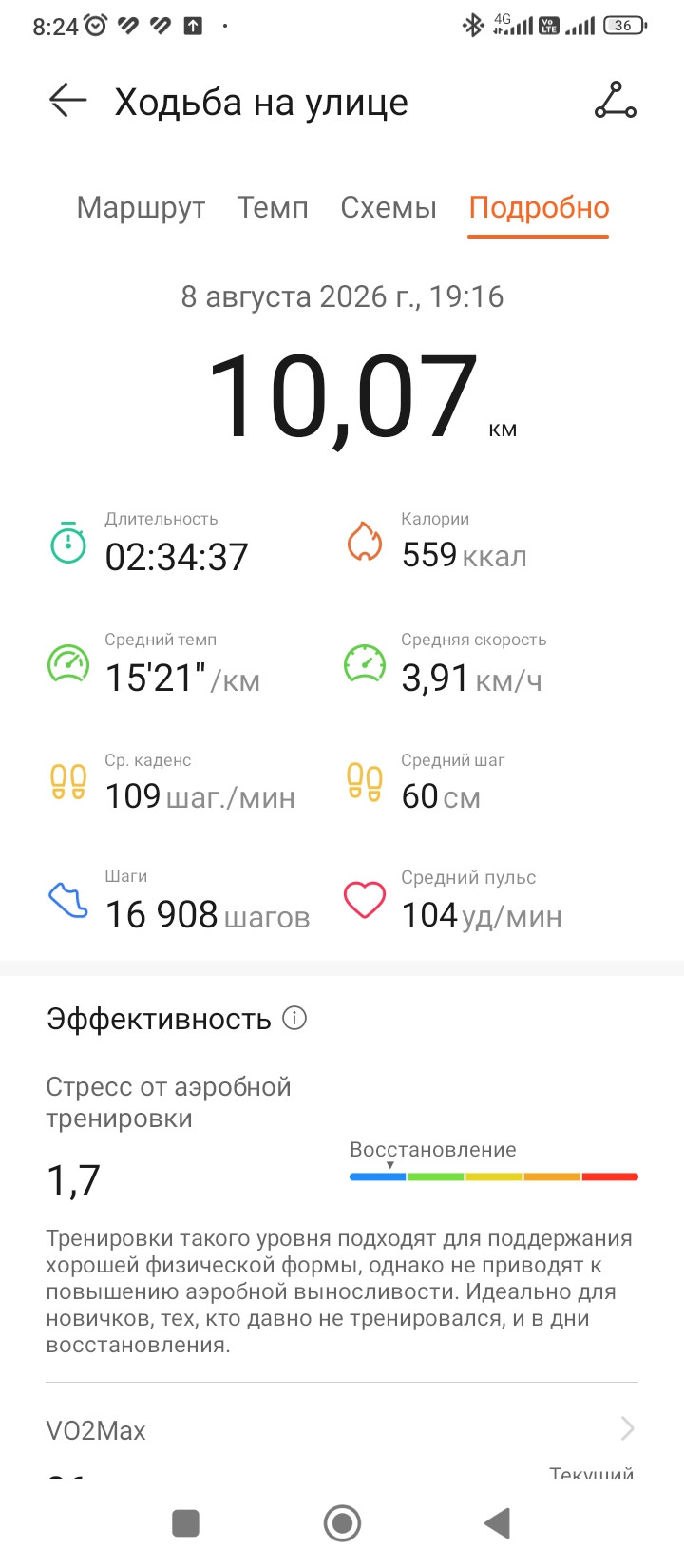Screen dimensions: 684x1568
Task: Tap the aerobic stress color scale bar
Action: tap(494, 1176)
